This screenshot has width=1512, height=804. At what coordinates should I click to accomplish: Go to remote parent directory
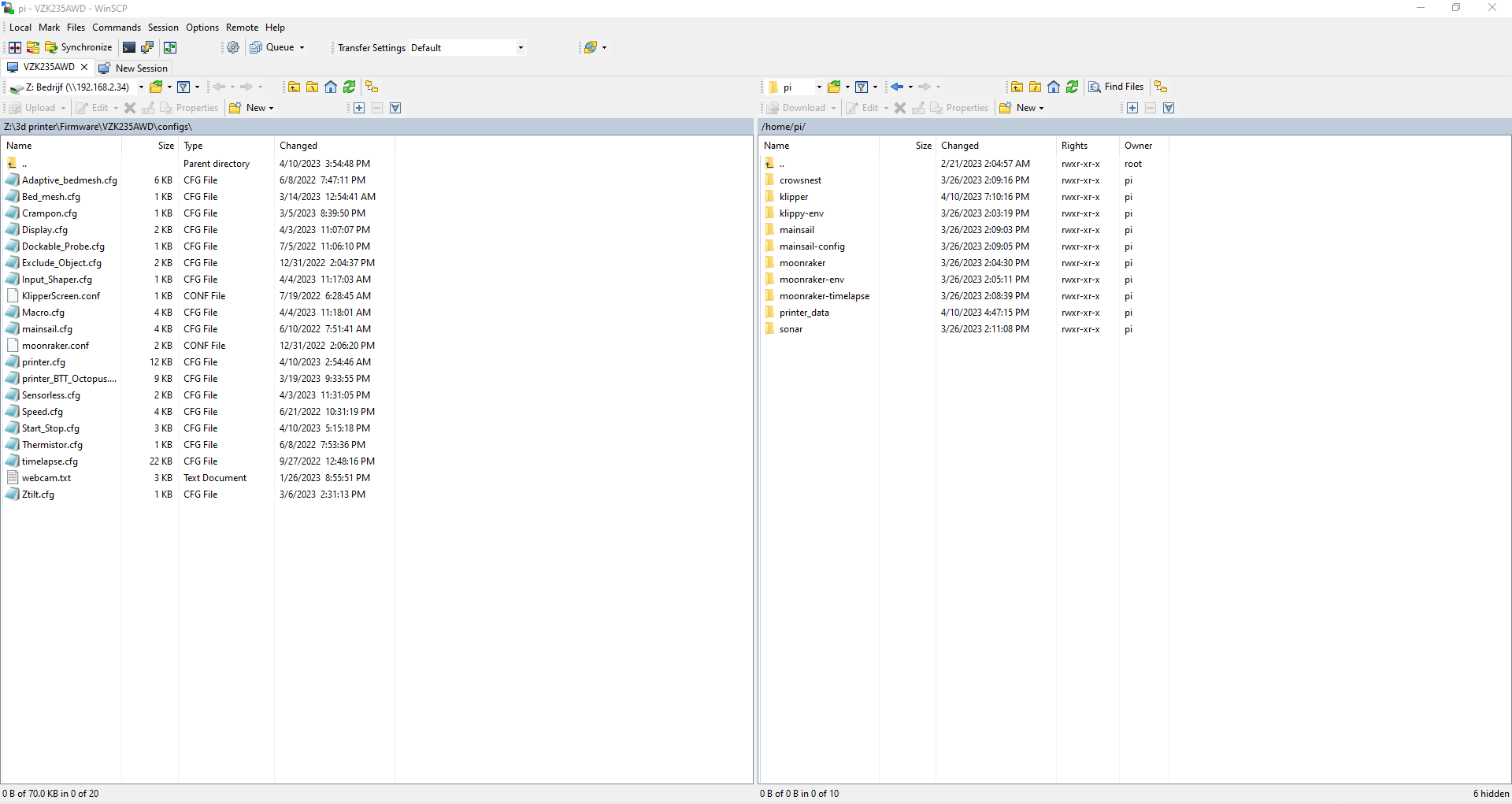(1017, 87)
